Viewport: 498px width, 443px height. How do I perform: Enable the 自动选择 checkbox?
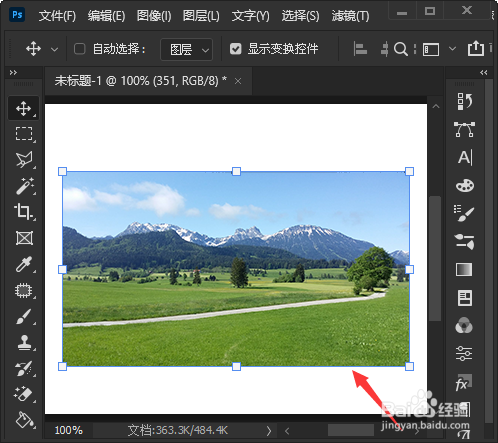[x=79, y=49]
